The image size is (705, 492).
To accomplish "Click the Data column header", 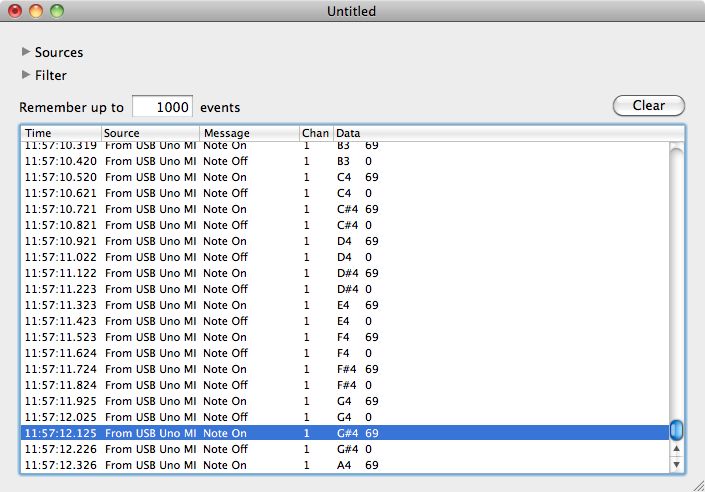I will (500, 133).
